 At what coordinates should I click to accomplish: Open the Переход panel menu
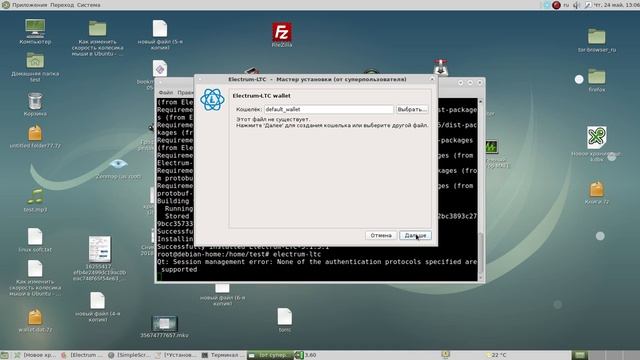(x=62, y=5)
